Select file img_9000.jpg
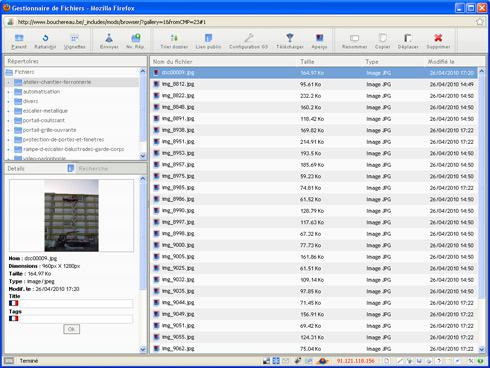The image size is (490, 368). point(313,245)
